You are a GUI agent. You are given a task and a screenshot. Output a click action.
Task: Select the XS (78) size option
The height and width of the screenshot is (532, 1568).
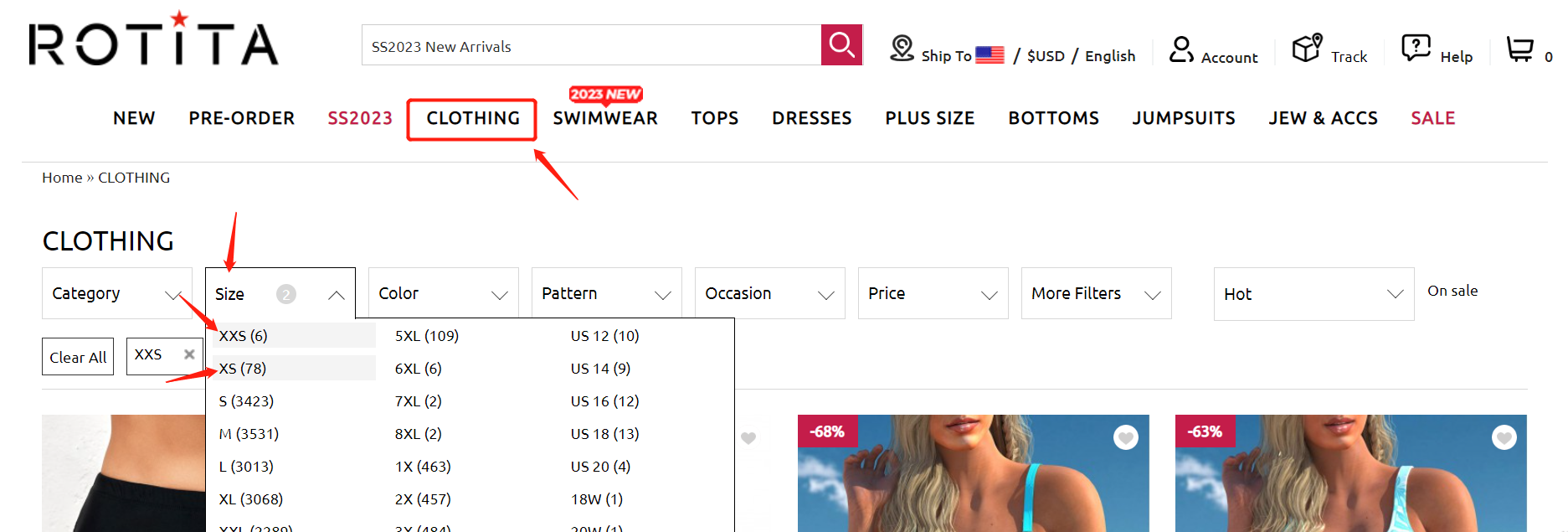tap(243, 369)
